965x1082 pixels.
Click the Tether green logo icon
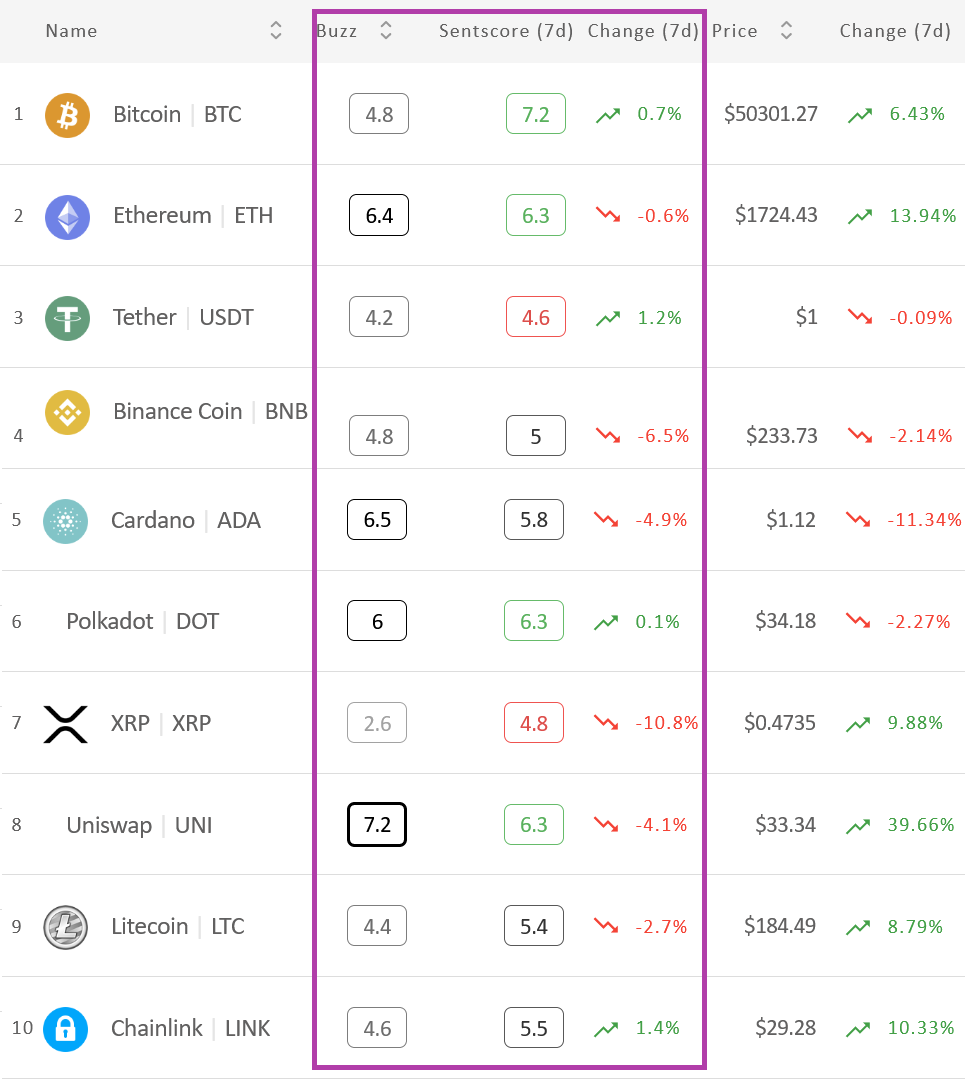[68, 318]
